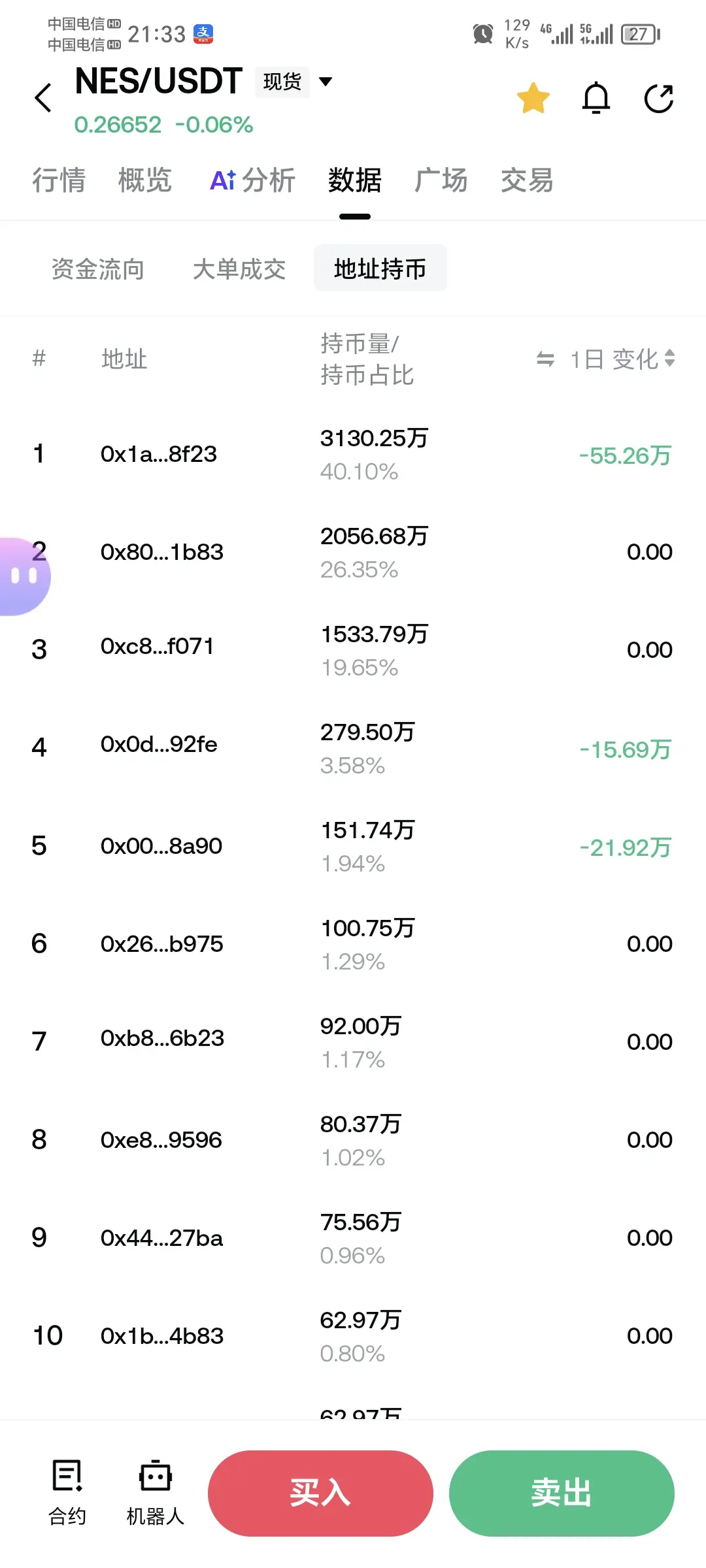Tap the share icon
The height and width of the screenshot is (1568, 706).
(659, 99)
